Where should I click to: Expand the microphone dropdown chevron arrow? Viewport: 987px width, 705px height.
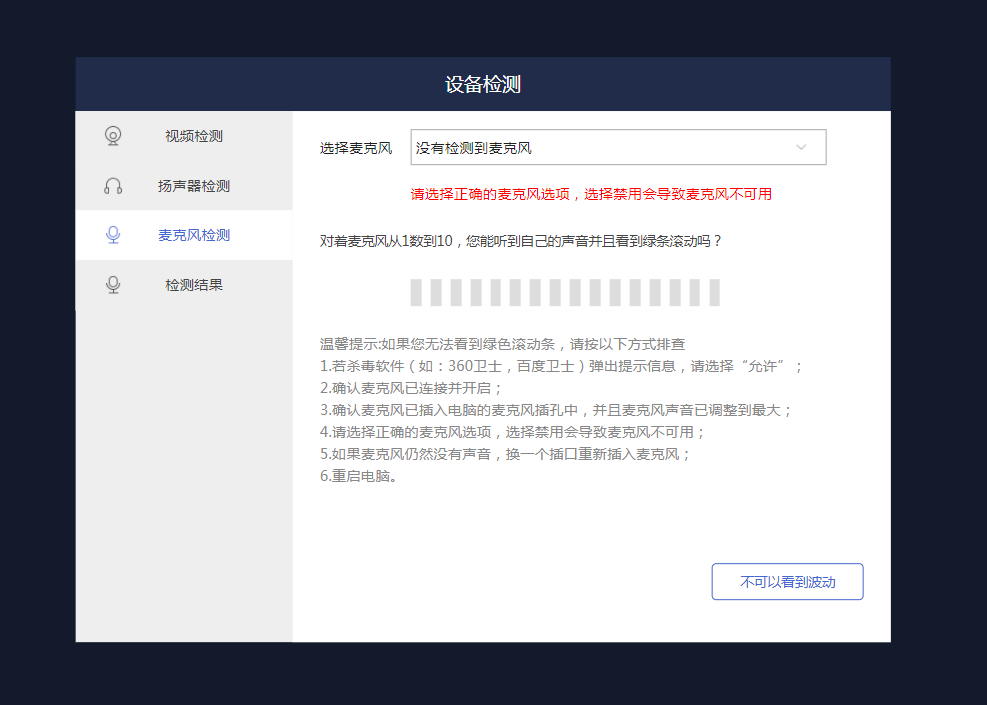click(x=801, y=148)
